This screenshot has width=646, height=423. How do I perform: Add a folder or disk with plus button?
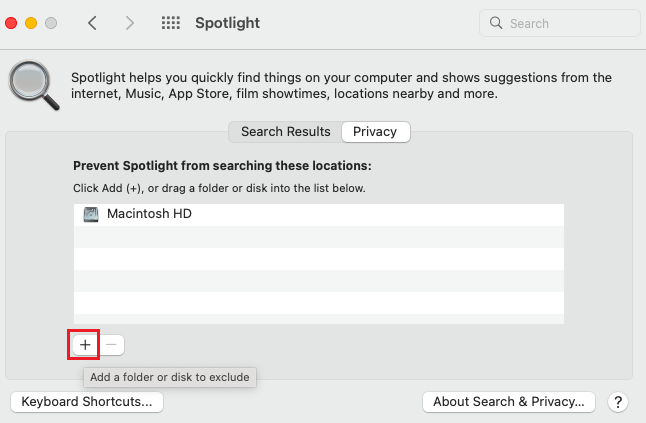[85, 344]
